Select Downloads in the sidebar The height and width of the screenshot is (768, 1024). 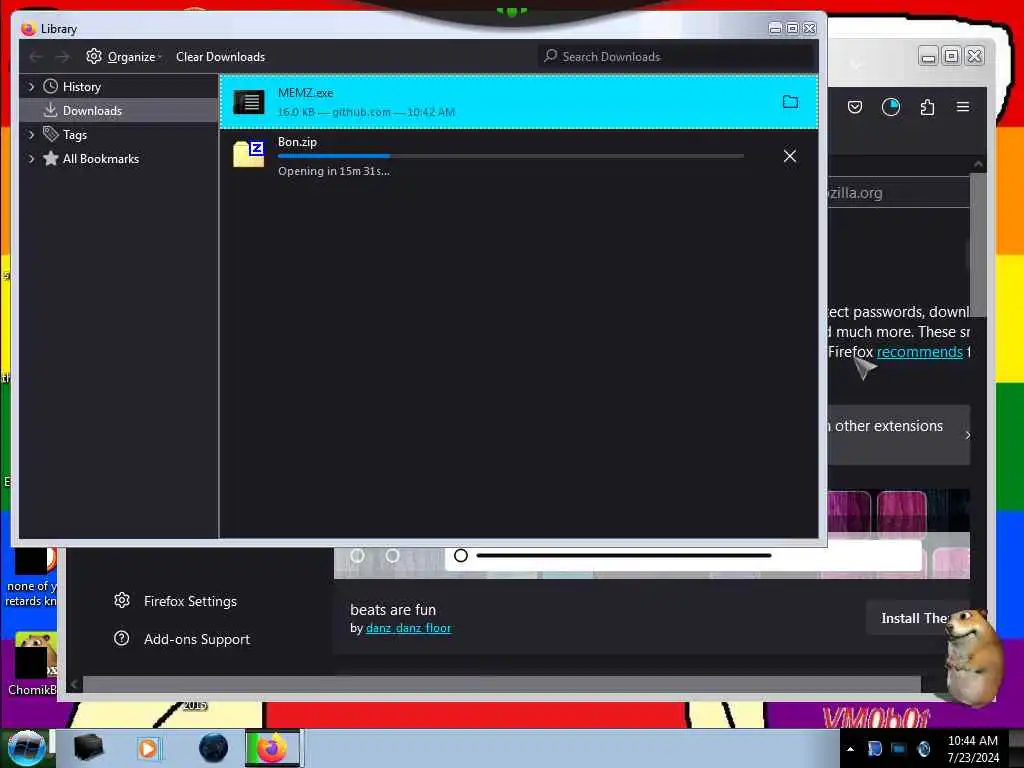pos(92,110)
